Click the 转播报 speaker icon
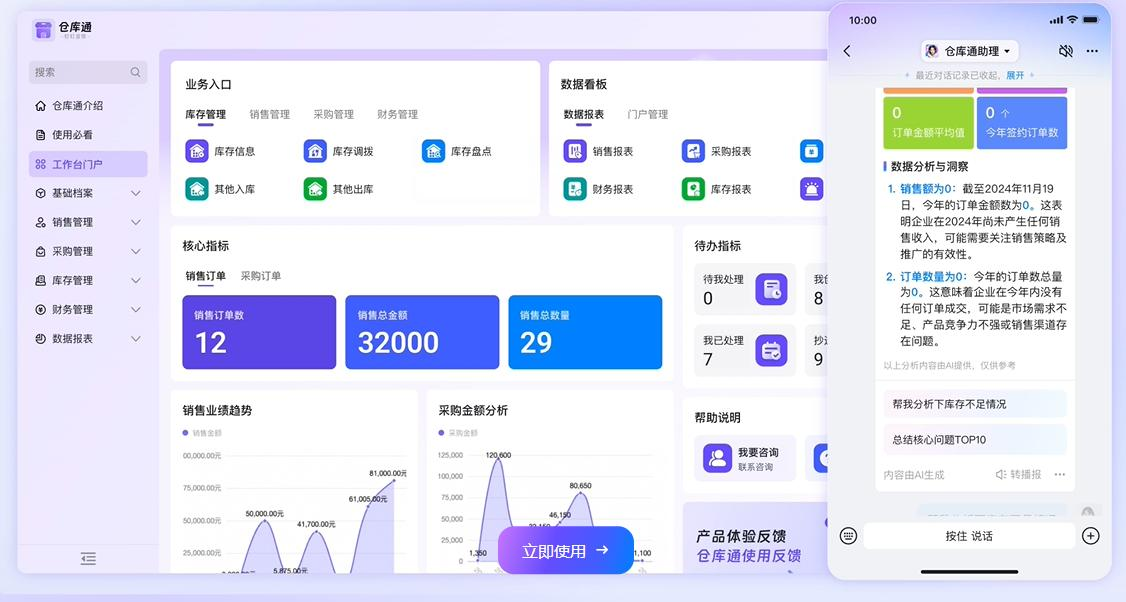Viewport: 1126px width, 602px height. [x=1001, y=475]
